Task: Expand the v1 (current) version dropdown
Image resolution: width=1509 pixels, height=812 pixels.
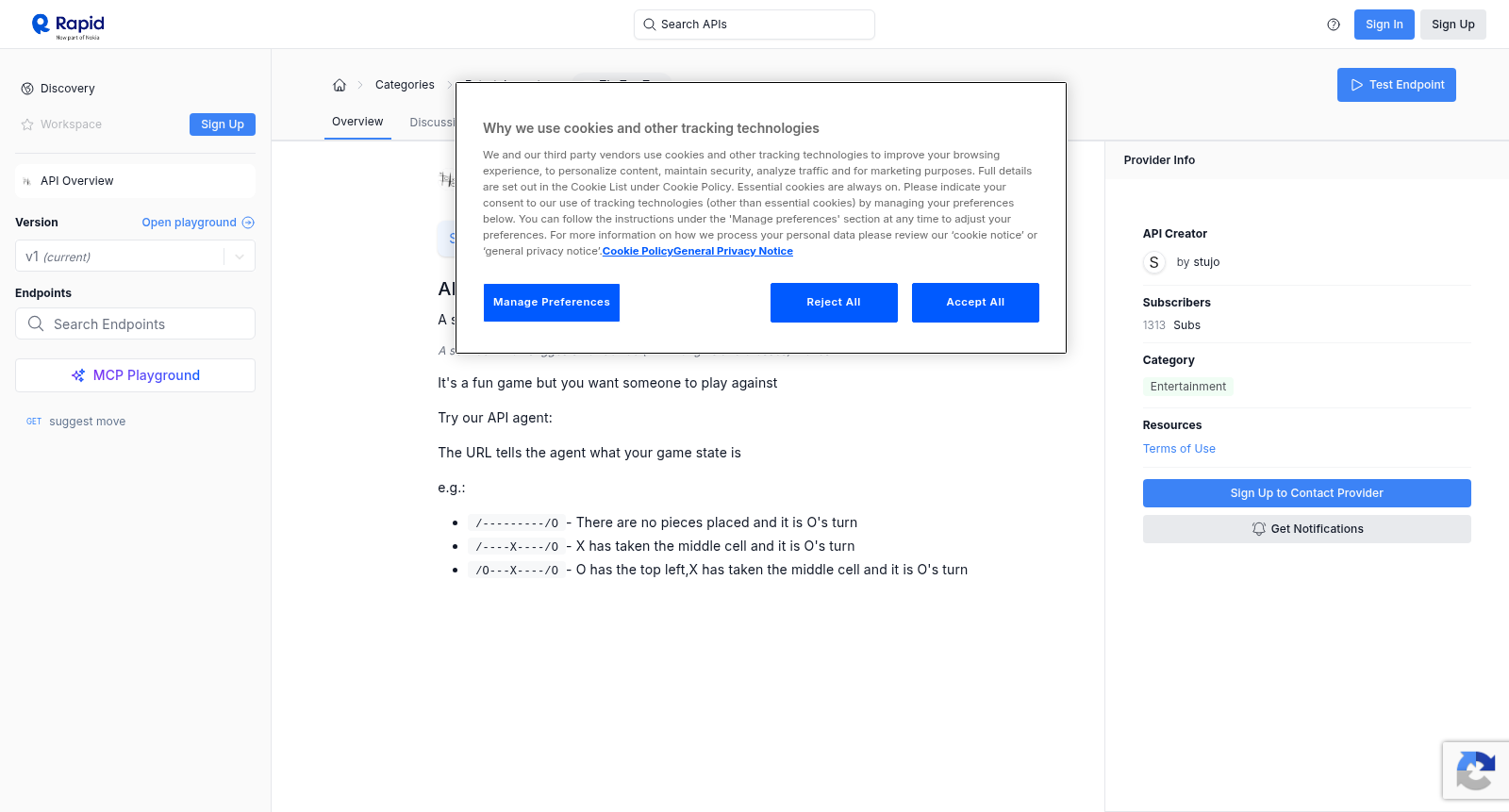Action: coord(135,257)
